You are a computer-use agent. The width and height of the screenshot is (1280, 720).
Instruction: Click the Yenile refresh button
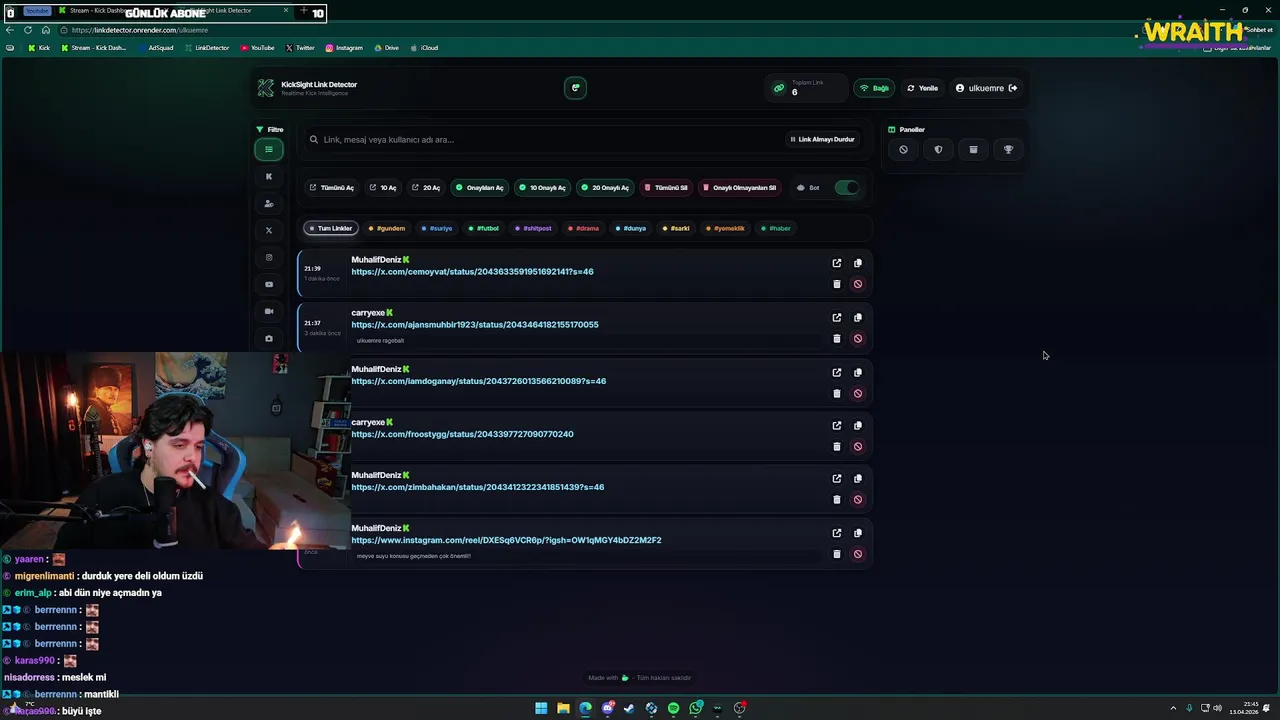(922, 88)
